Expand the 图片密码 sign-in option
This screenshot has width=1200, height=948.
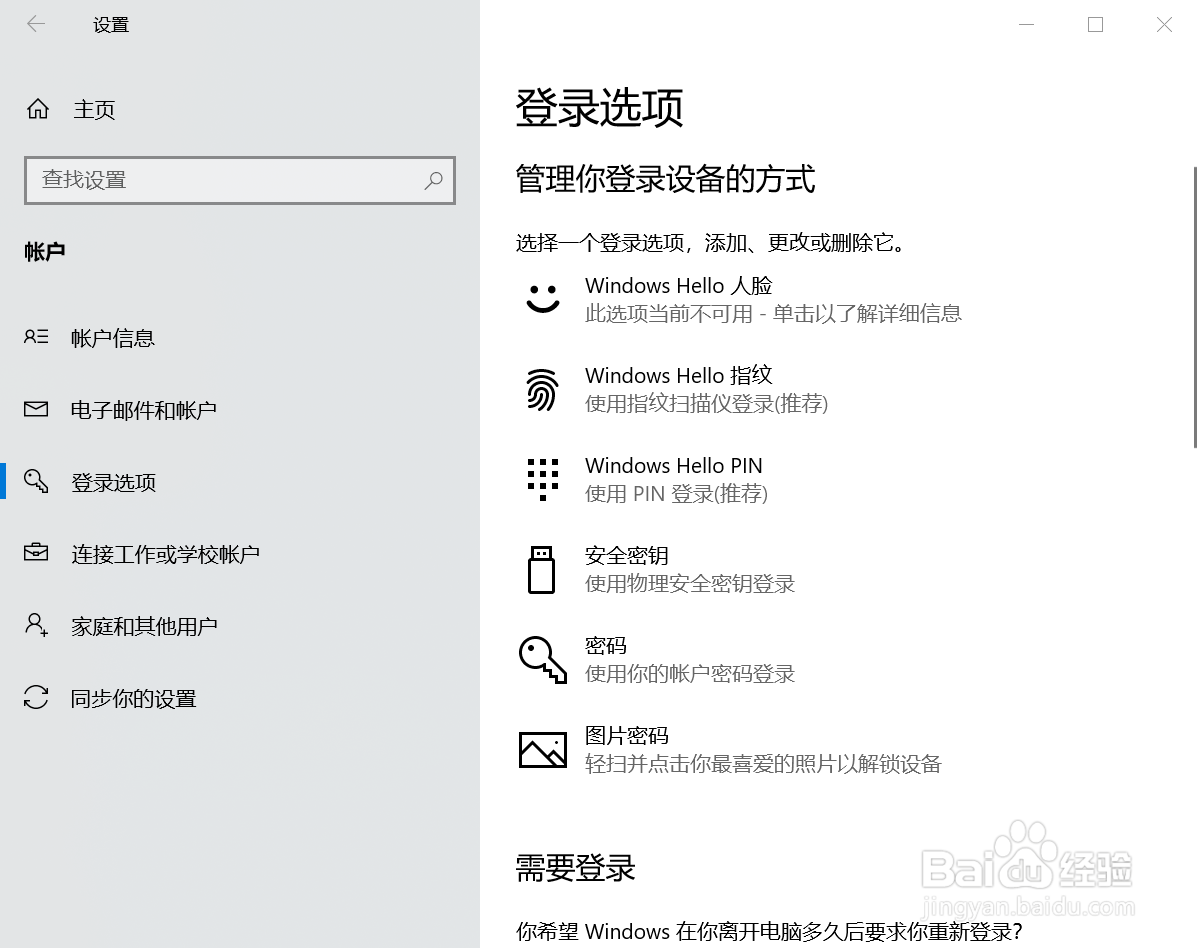coord(730,749)
